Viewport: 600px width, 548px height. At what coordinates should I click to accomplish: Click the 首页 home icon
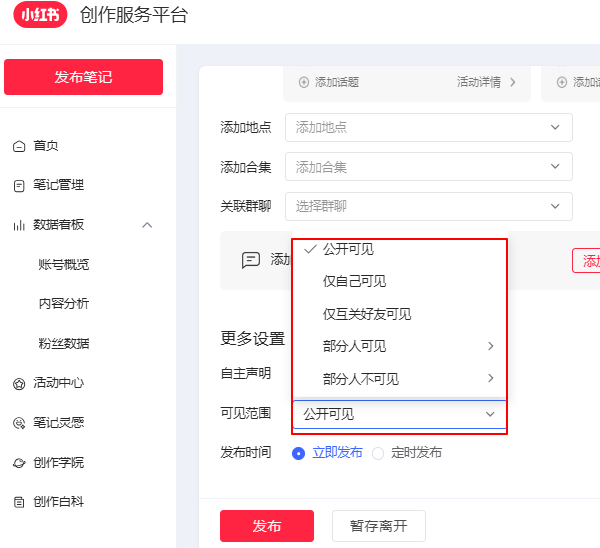coord(19,146)
